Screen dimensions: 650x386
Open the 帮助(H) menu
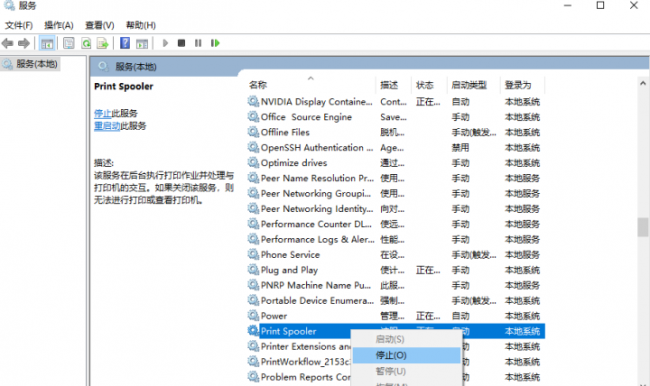pyautogui.click(x=141, y=25)
